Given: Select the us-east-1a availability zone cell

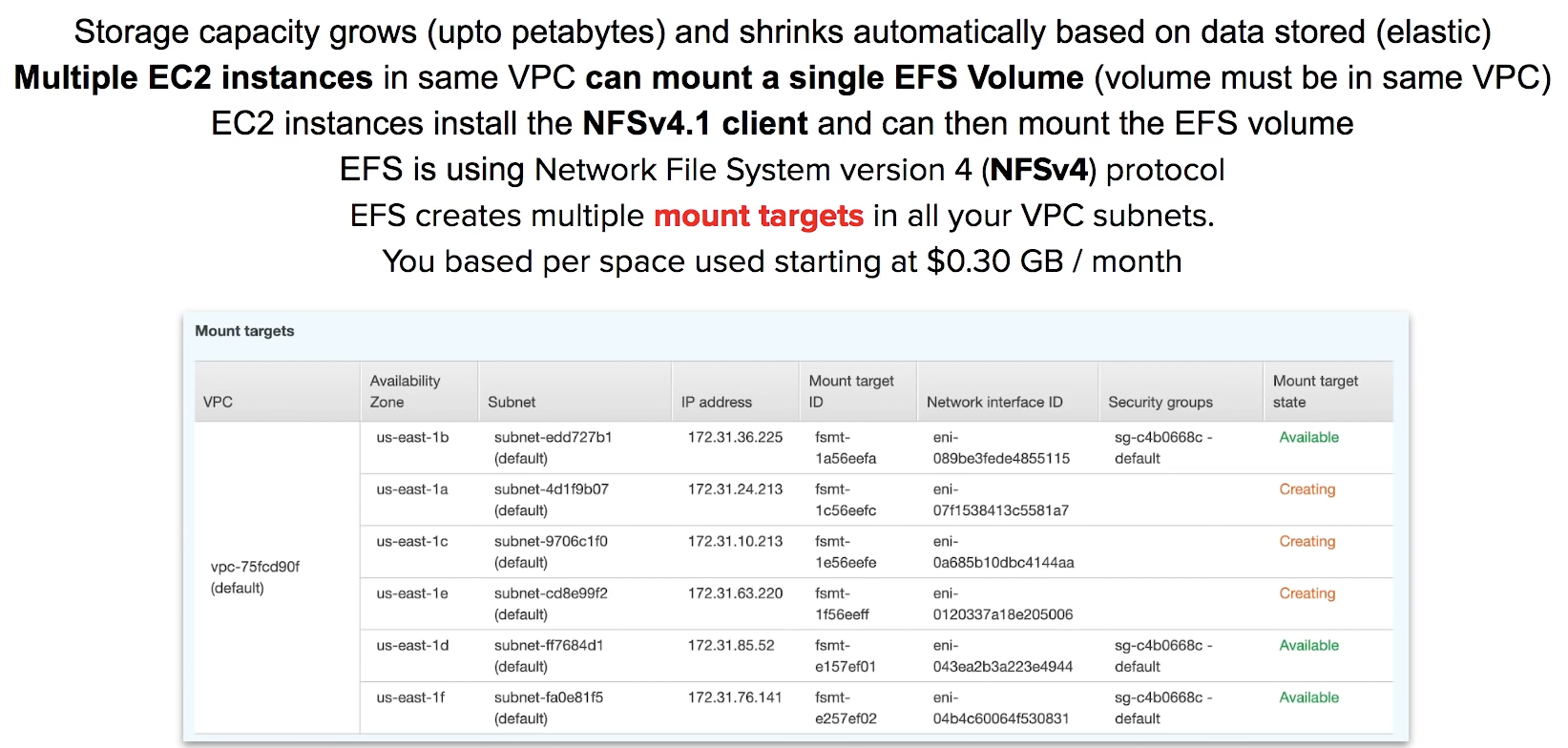Looking at the screenshot, I should (x=412, y=489).
